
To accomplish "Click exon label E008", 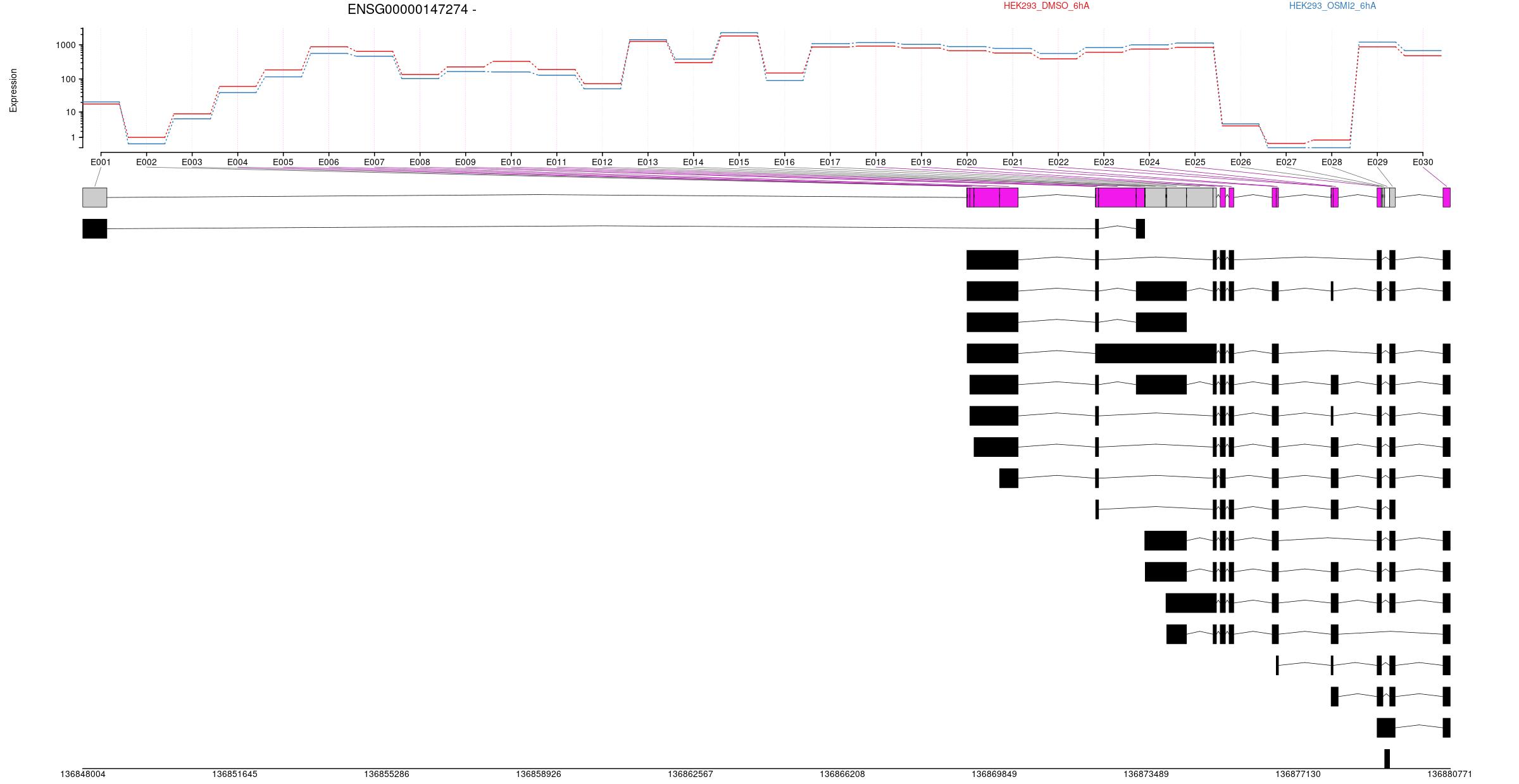I will (420, 162).
